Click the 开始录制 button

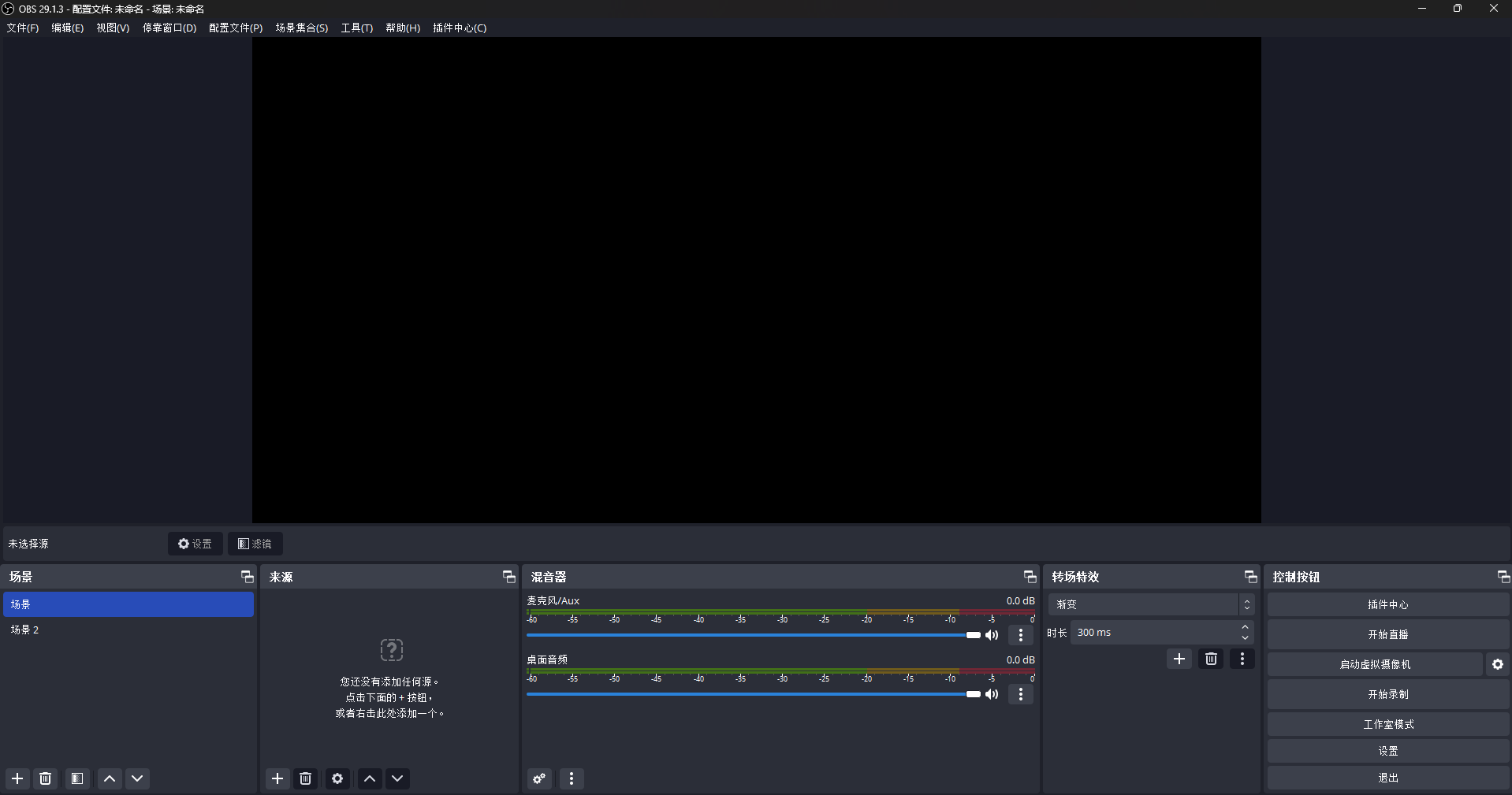(1387, 694)
